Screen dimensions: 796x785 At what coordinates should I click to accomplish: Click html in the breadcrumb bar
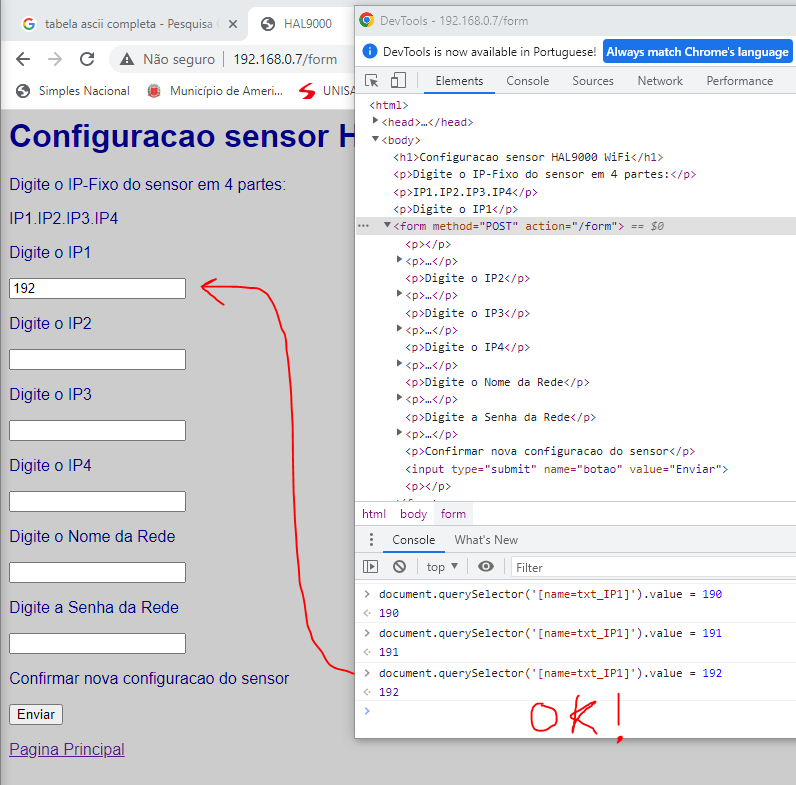tap(374, 514)
